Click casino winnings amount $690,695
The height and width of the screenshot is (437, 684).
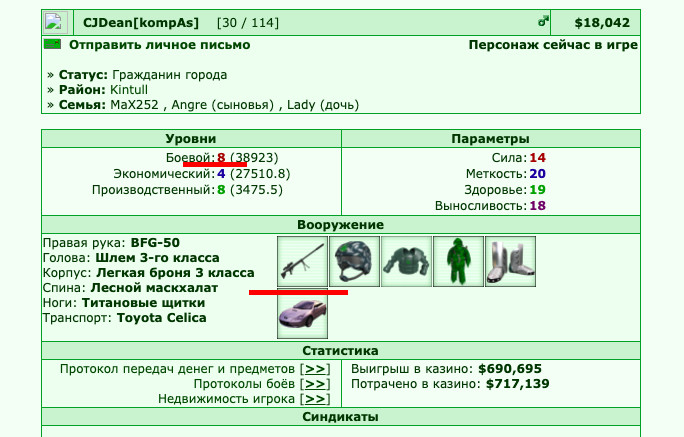510,369
